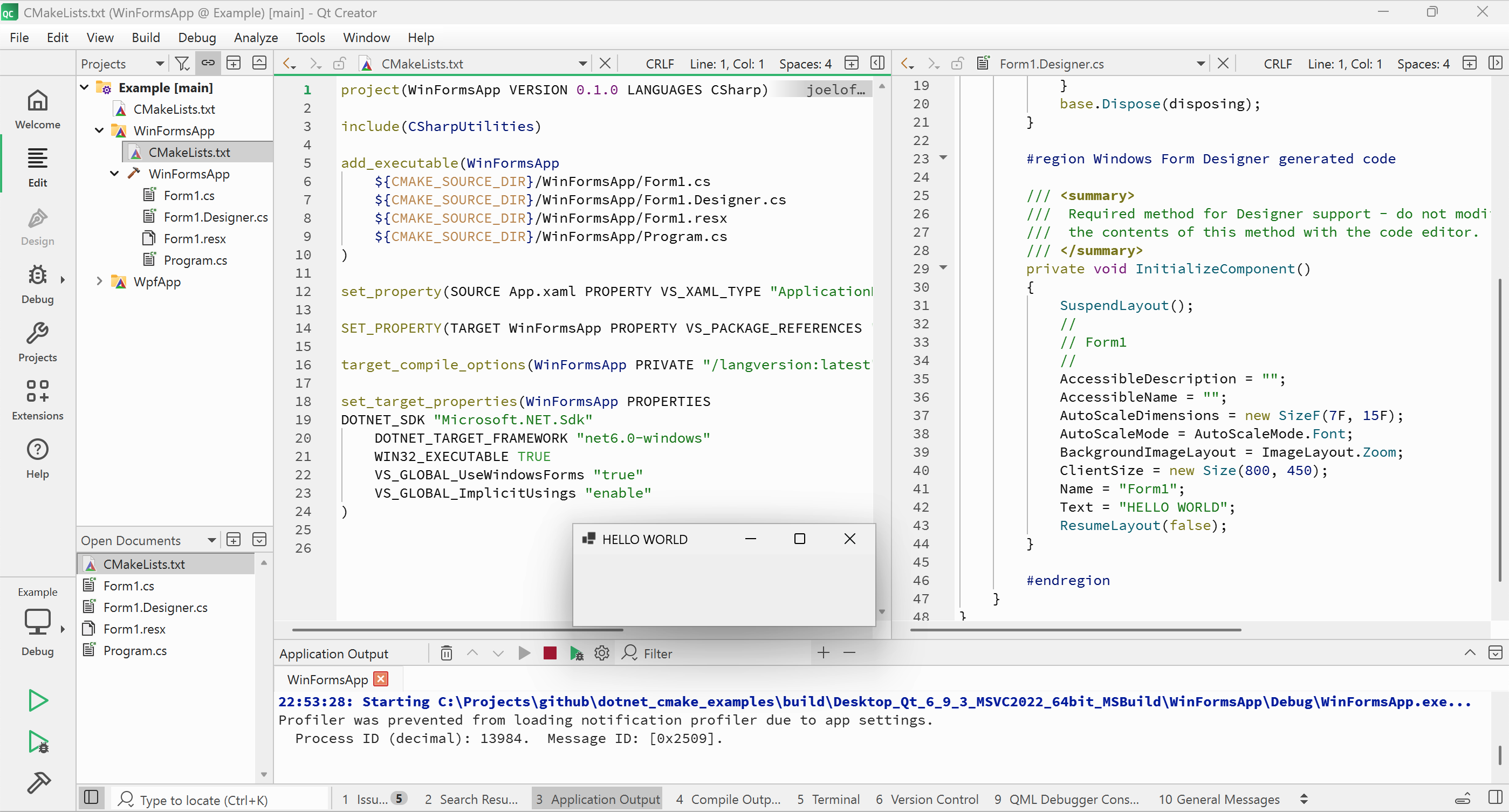
Task: Click the Build project hammer icon
Action: click(x=39, y=782)
